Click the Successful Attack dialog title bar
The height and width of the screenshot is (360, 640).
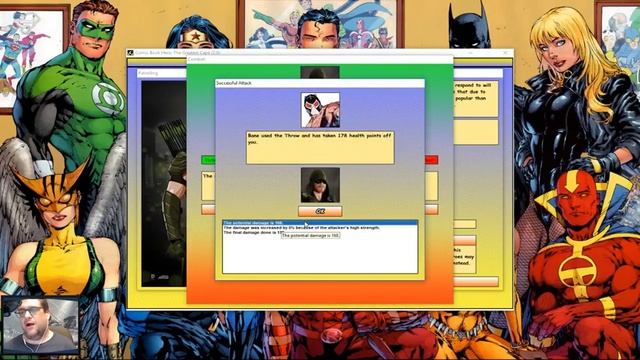coord(320,83)
